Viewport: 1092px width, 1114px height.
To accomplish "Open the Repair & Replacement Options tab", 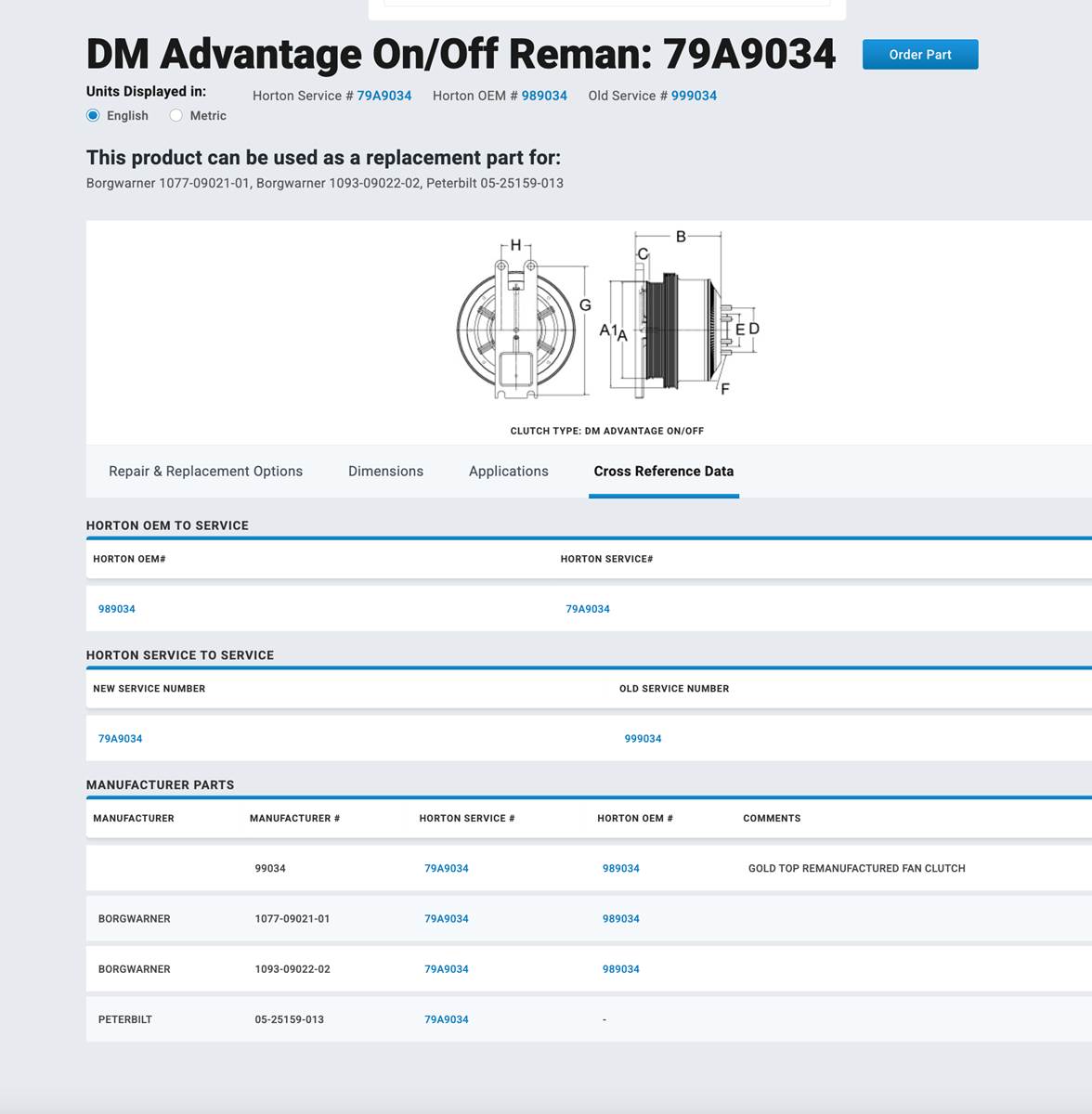I will [x=205, y=472].
